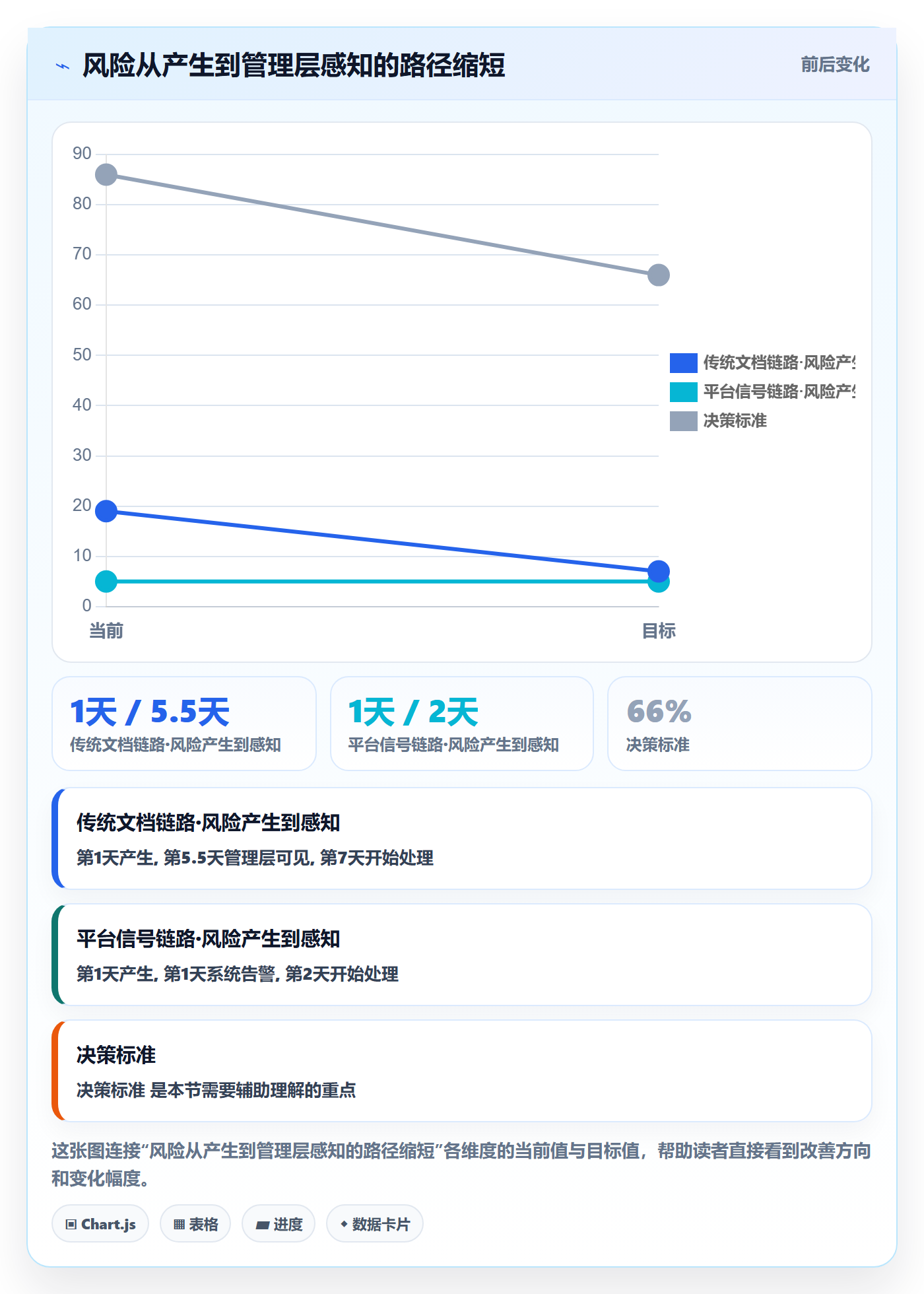Image resolution: width=924 pixels, height=1294 pixels.
Task: Click the 当前 x-axis label
Action: click(x=106, y=631)
